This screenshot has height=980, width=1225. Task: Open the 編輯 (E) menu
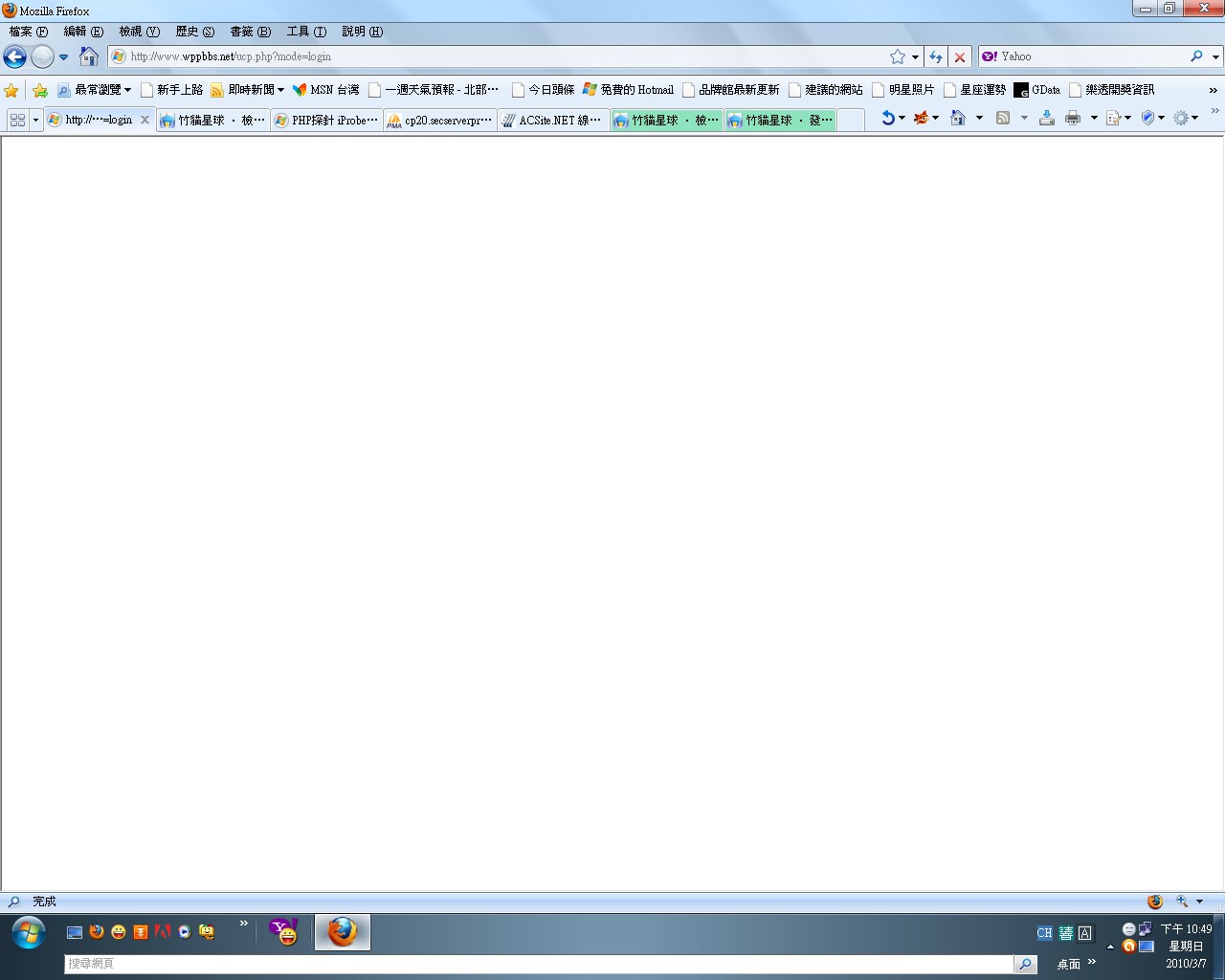[x=83, y=32]
